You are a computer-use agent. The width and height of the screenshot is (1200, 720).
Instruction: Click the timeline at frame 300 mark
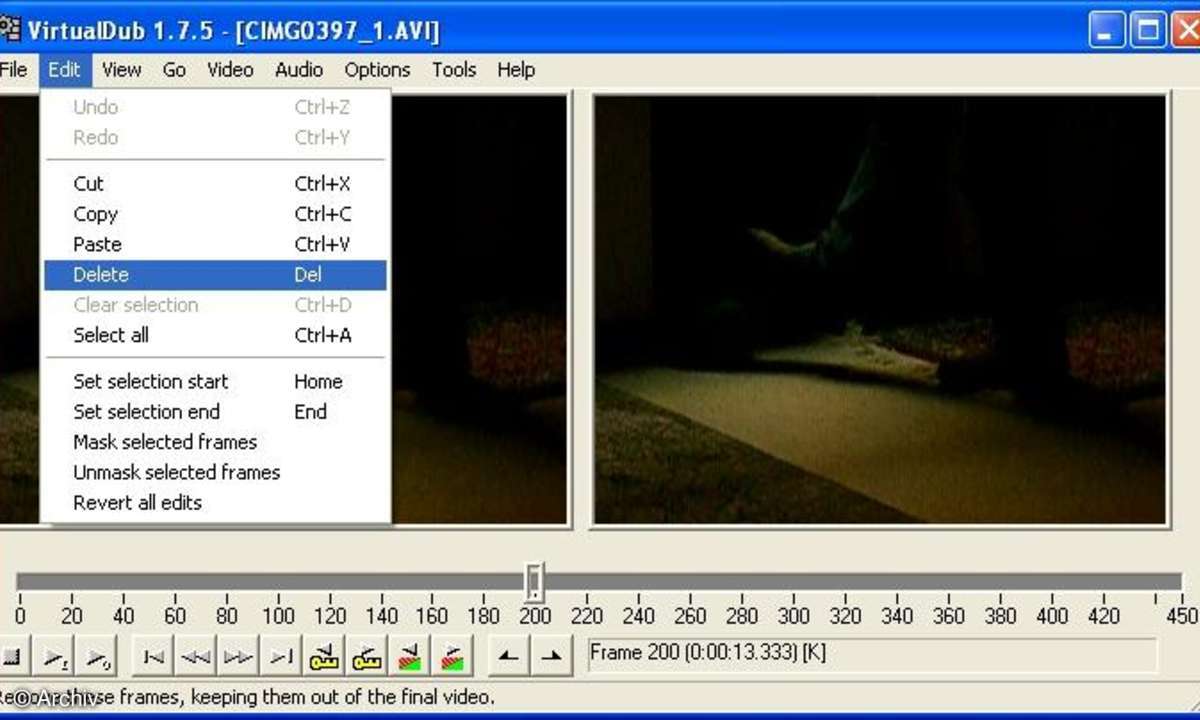coord(794,616)
